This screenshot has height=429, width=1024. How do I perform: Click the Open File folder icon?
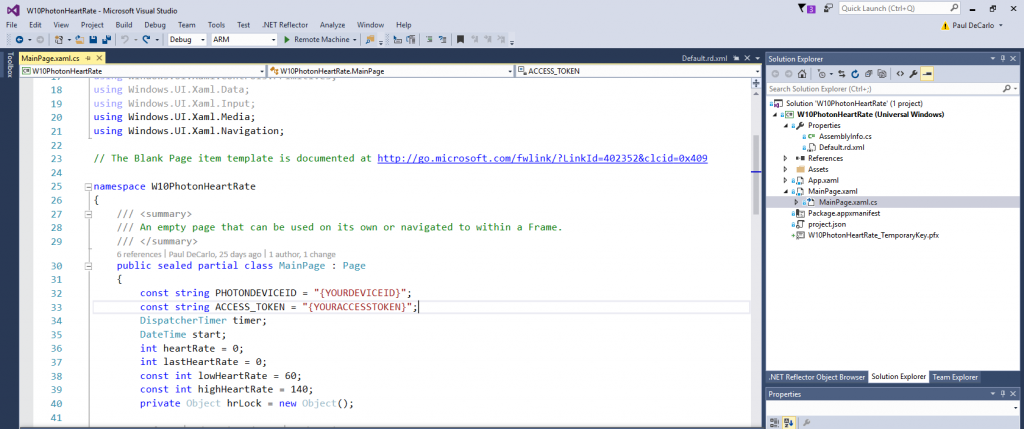[x=79, y=39]
